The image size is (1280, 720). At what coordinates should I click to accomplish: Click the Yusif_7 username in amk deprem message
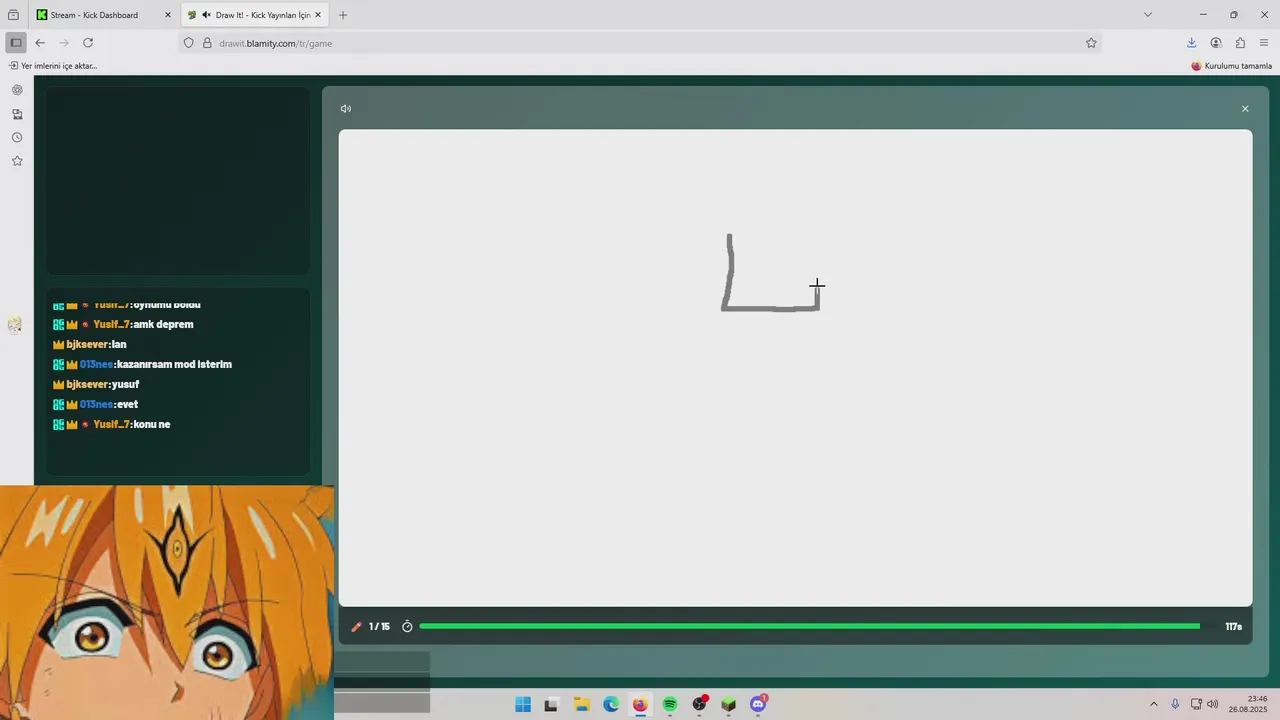(x=112, y=324)
